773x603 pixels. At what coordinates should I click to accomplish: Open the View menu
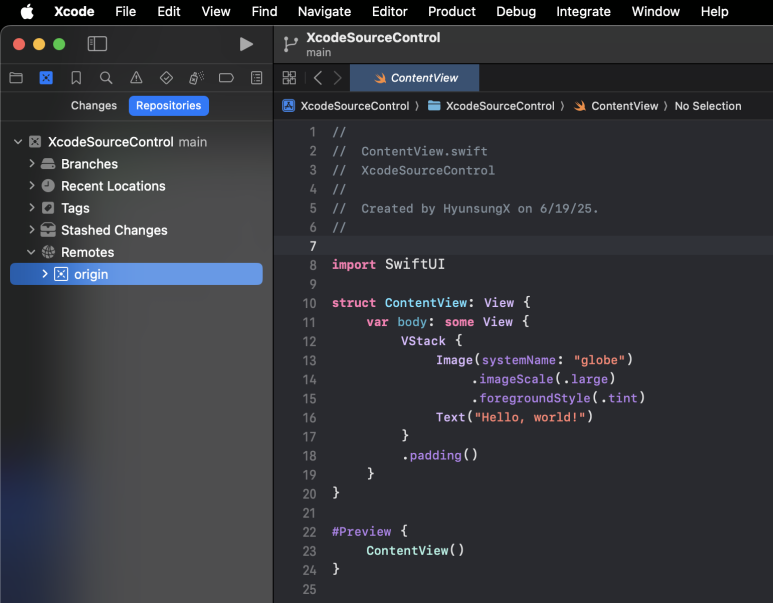(215, 11)
